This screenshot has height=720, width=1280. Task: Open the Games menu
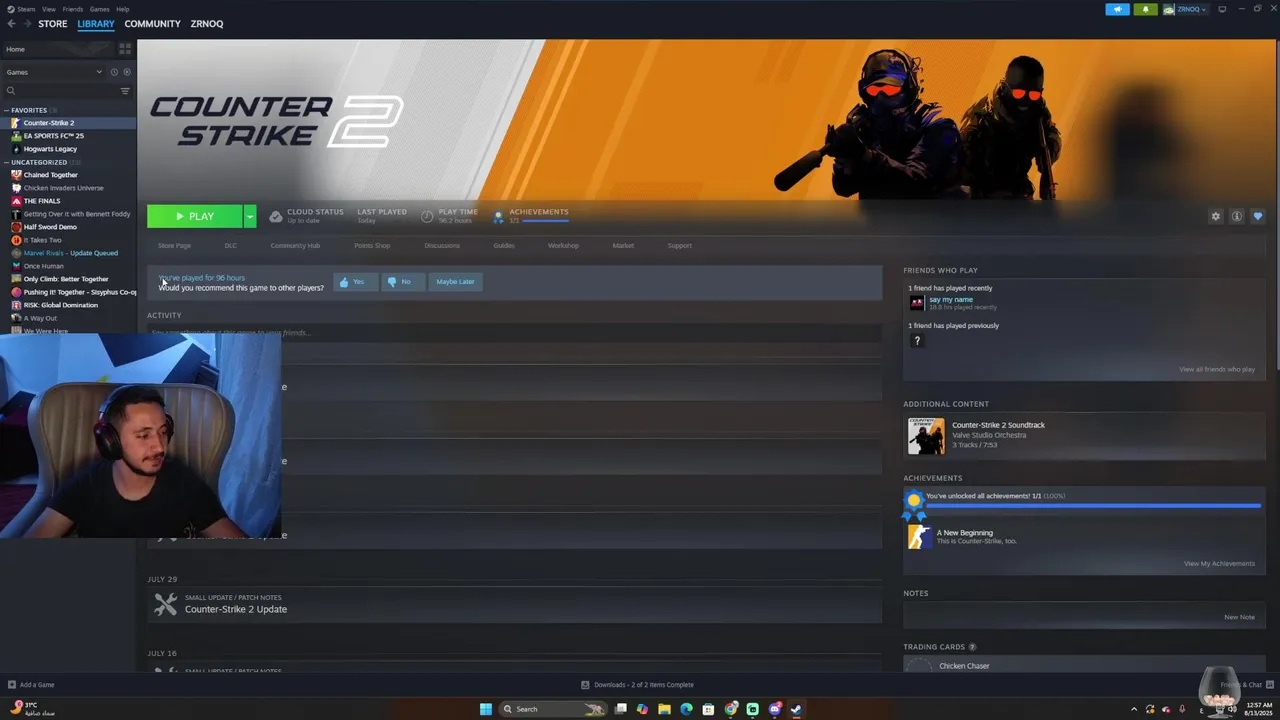(x=100, y=9)
